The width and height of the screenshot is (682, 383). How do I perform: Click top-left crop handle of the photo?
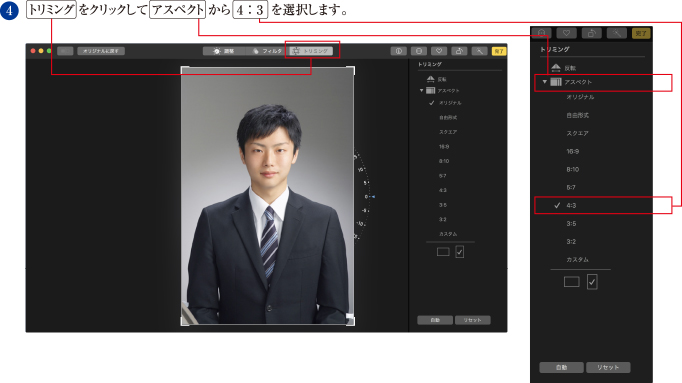tap(184, 70)
